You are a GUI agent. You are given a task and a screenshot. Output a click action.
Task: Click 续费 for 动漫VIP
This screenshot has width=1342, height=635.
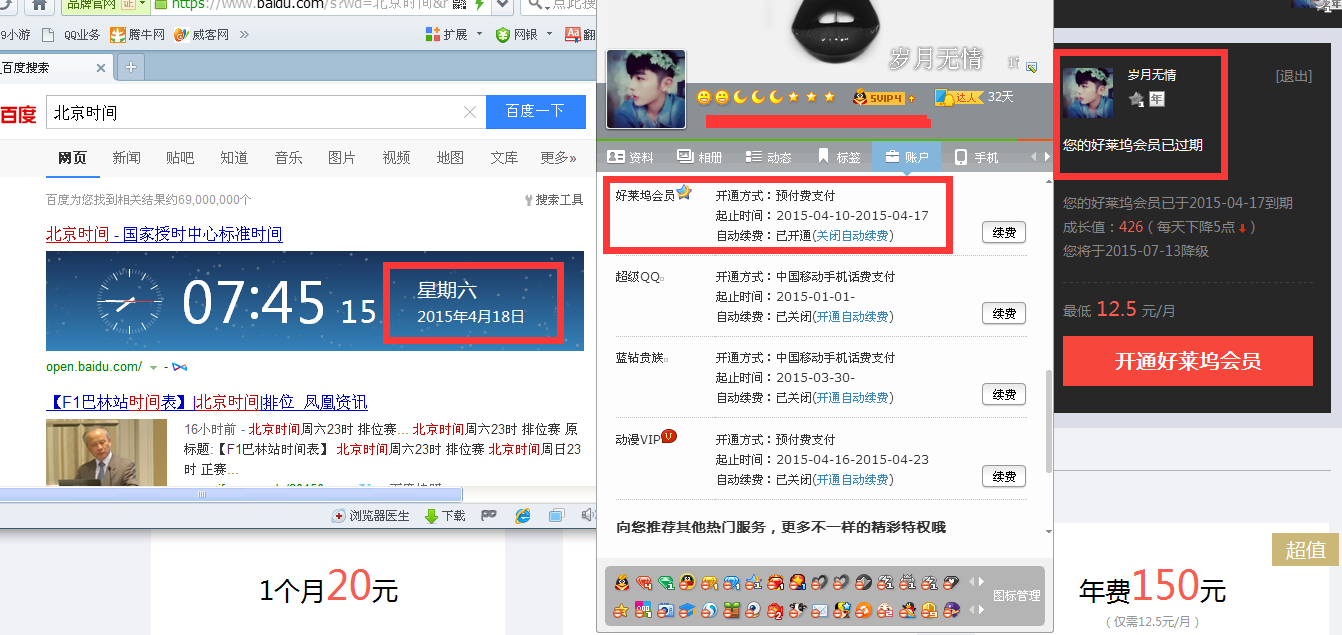click(x=1004, y=477)
